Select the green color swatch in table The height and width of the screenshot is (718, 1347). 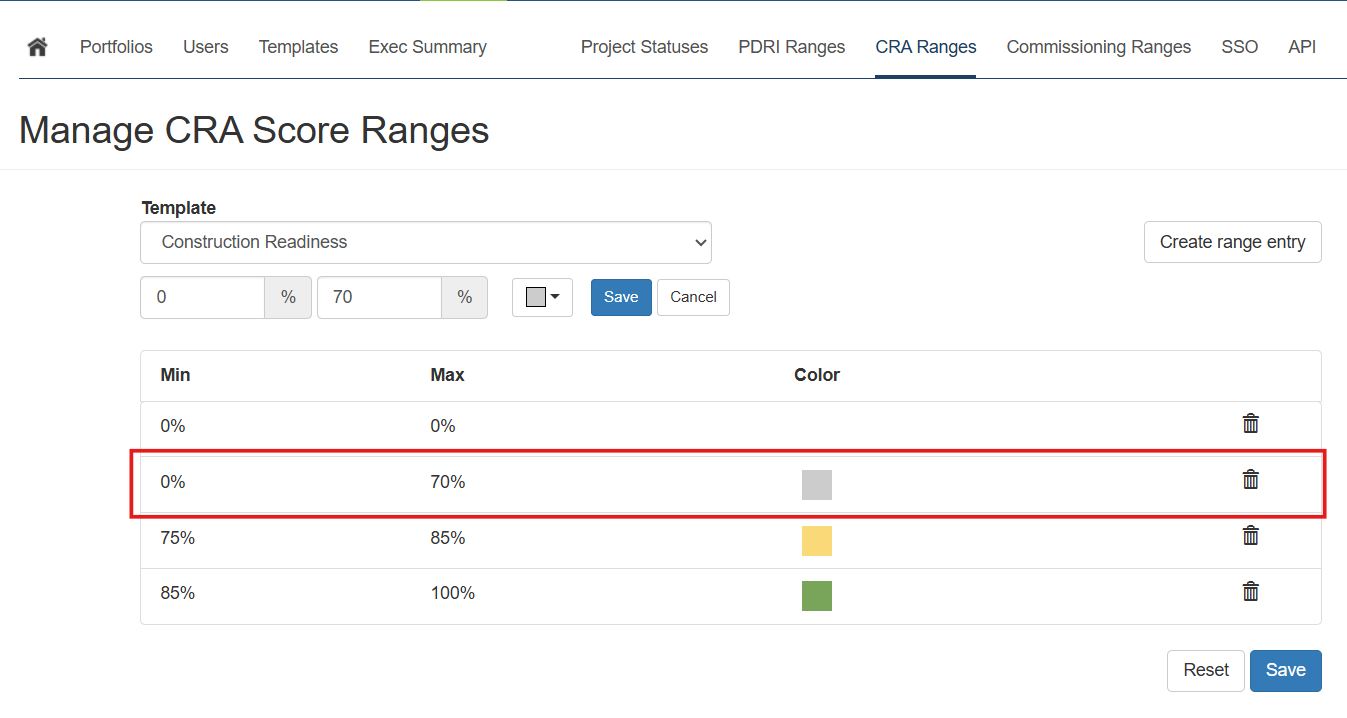pyautogui.click(x=816, y=596)
